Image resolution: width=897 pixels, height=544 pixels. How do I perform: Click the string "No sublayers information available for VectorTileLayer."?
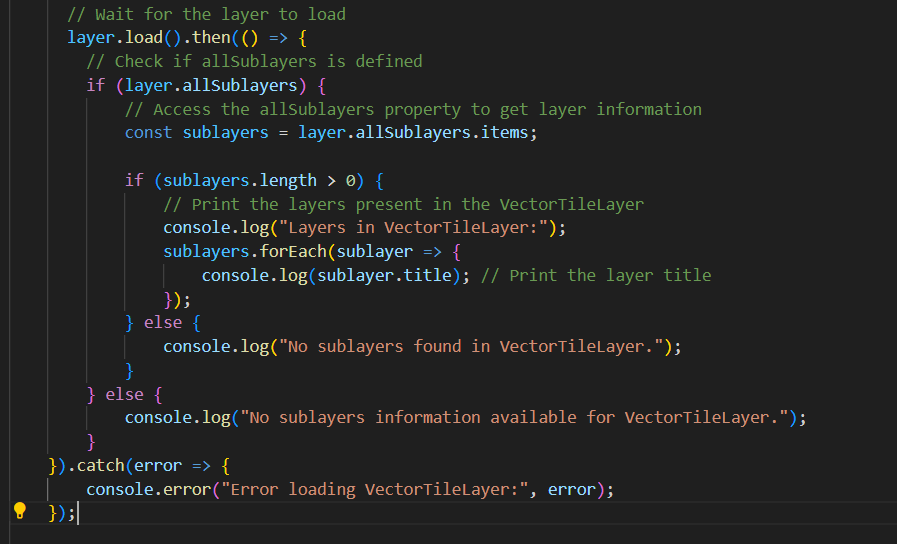[x=514, y=418]
